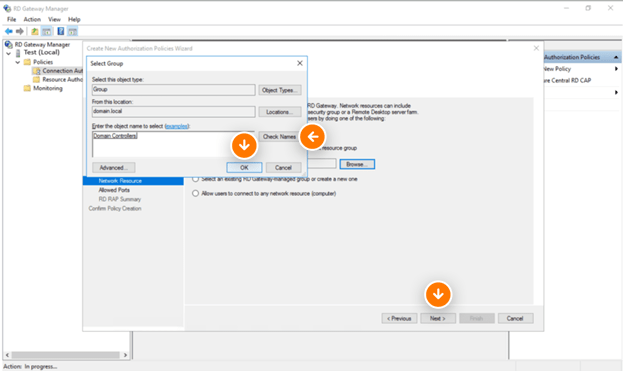The height and width of the screenshot is (371, 623).
Task: Click the console tree horizontal scrollbar
Action: 66,355
